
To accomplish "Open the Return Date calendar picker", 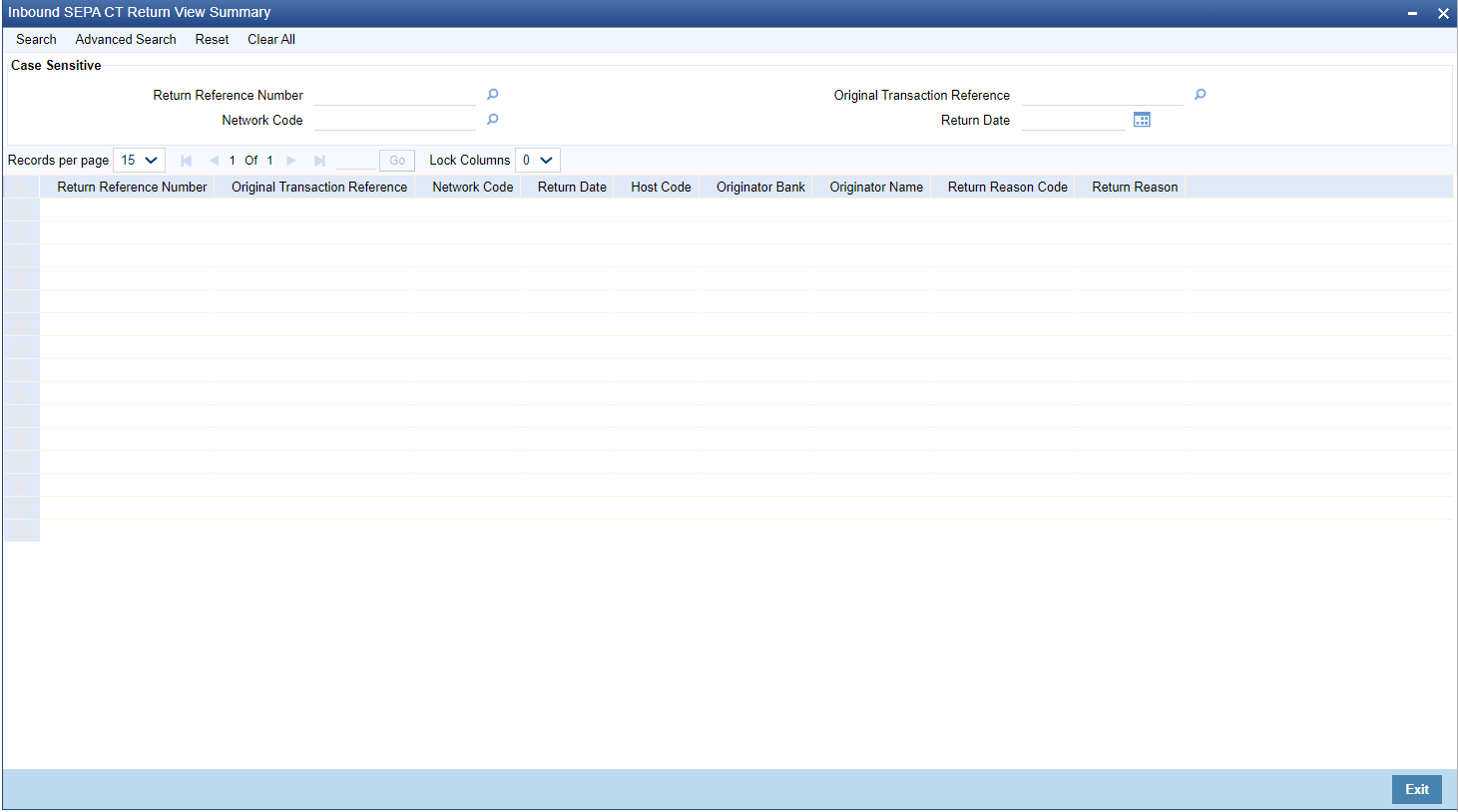I will tap(1142, 120).
